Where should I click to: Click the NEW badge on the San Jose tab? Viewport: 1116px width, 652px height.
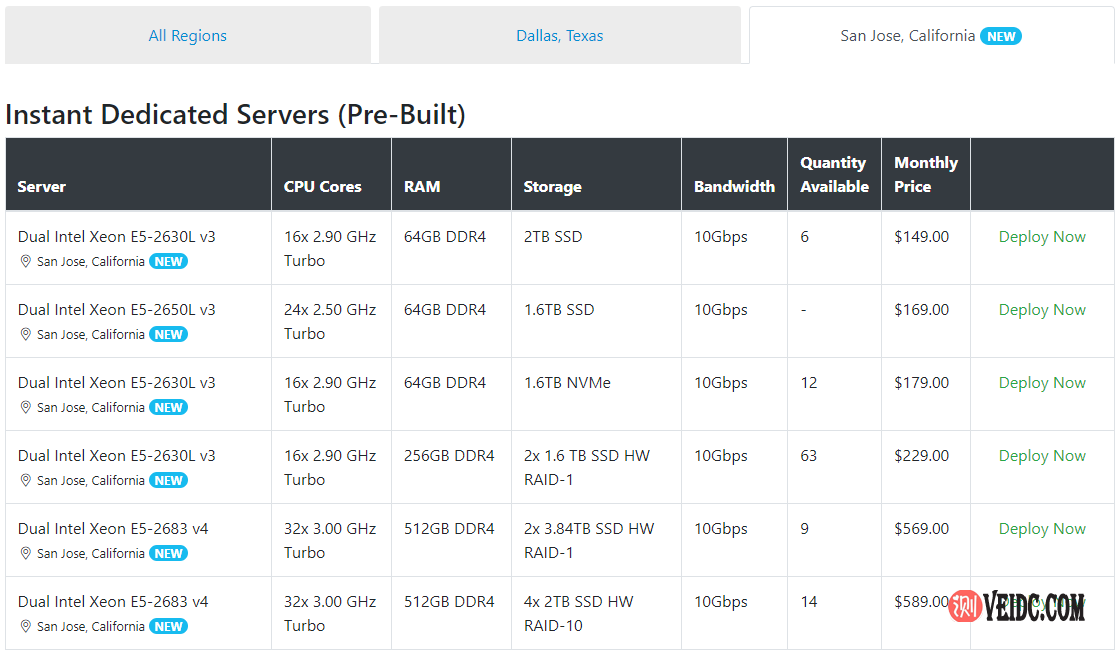[1000, 36]
